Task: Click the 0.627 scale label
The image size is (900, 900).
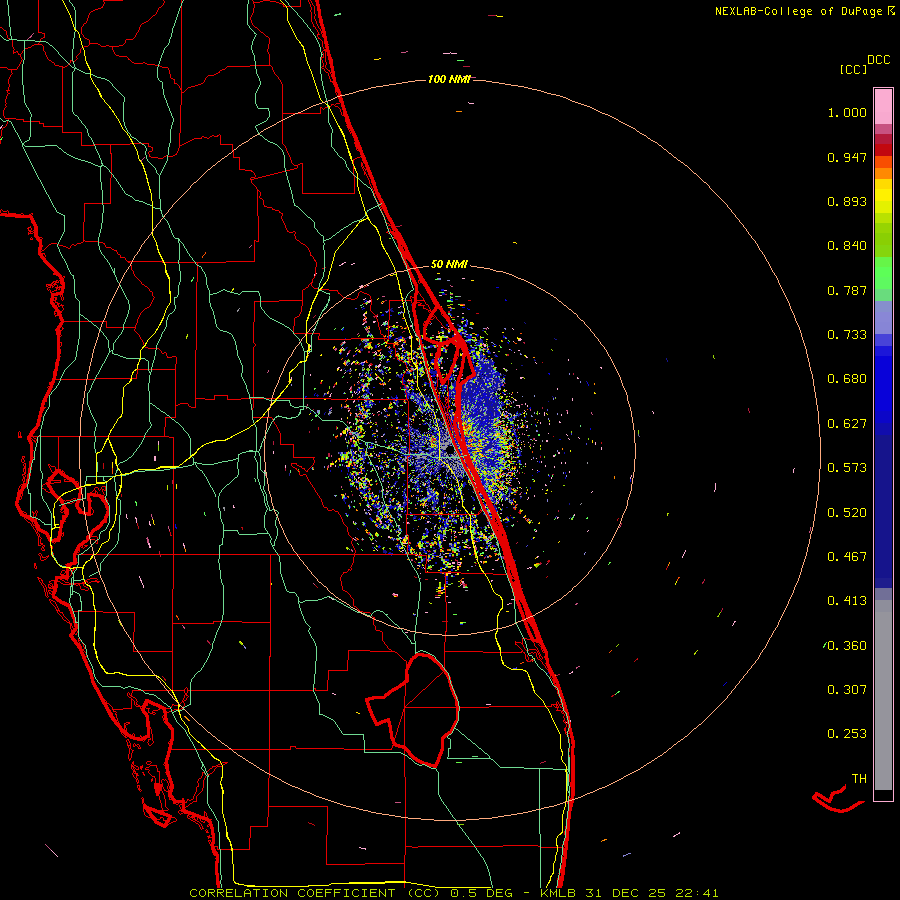Action: click(847, 424)
